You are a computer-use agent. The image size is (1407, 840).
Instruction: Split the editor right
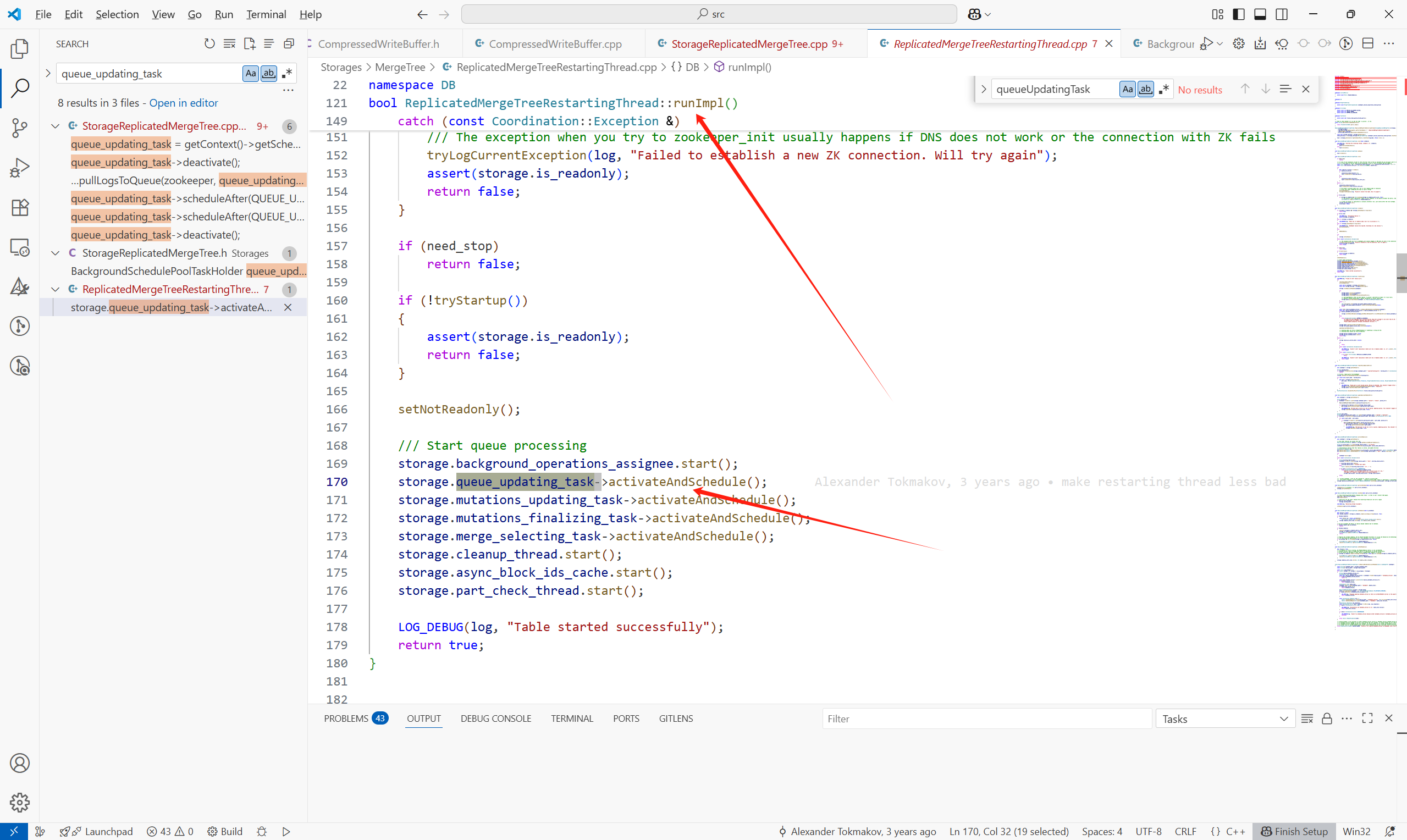point(1368,43)
